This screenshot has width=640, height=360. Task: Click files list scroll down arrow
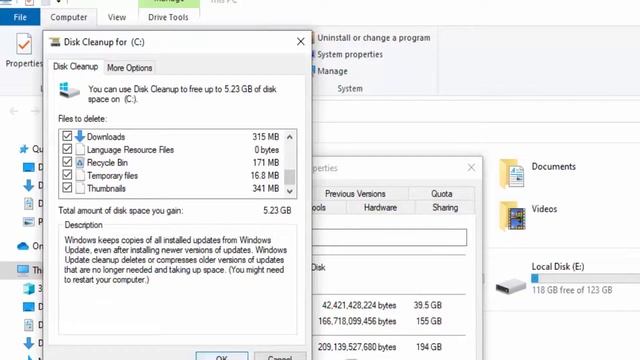tap(290, 191)
